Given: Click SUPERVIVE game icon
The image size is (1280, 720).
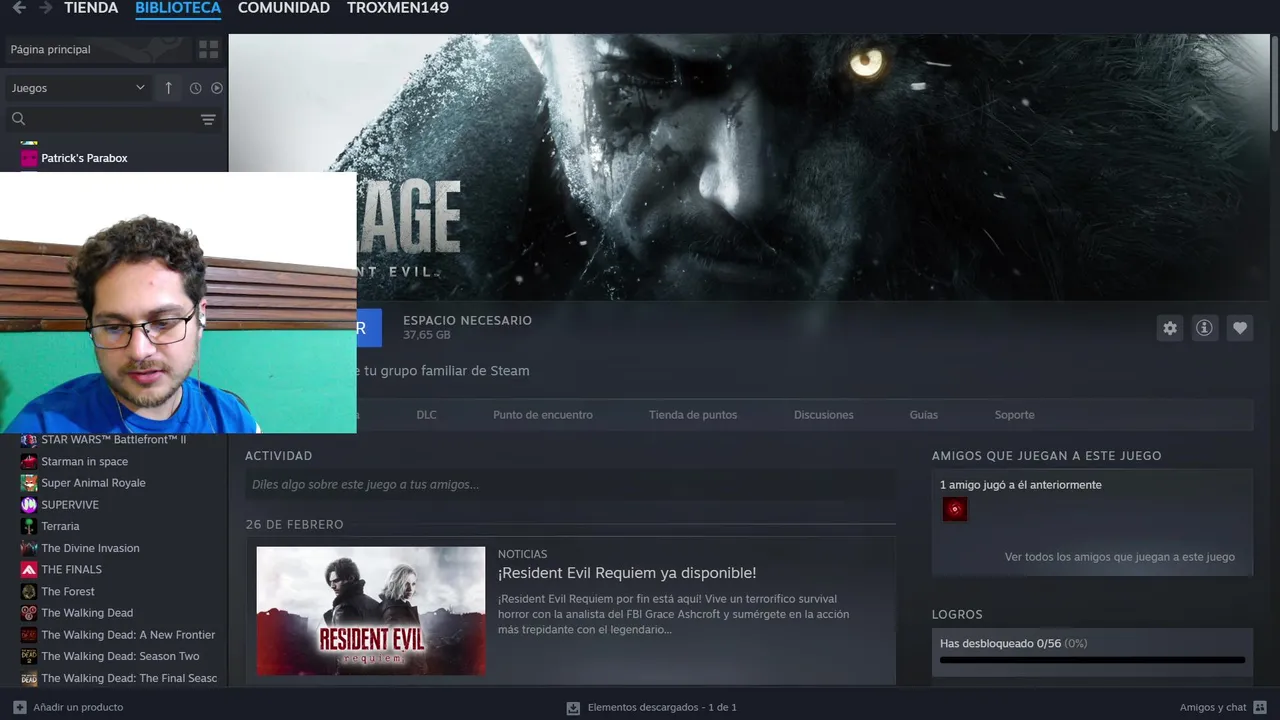Looking at the screenshot, I should pos(29,504).
